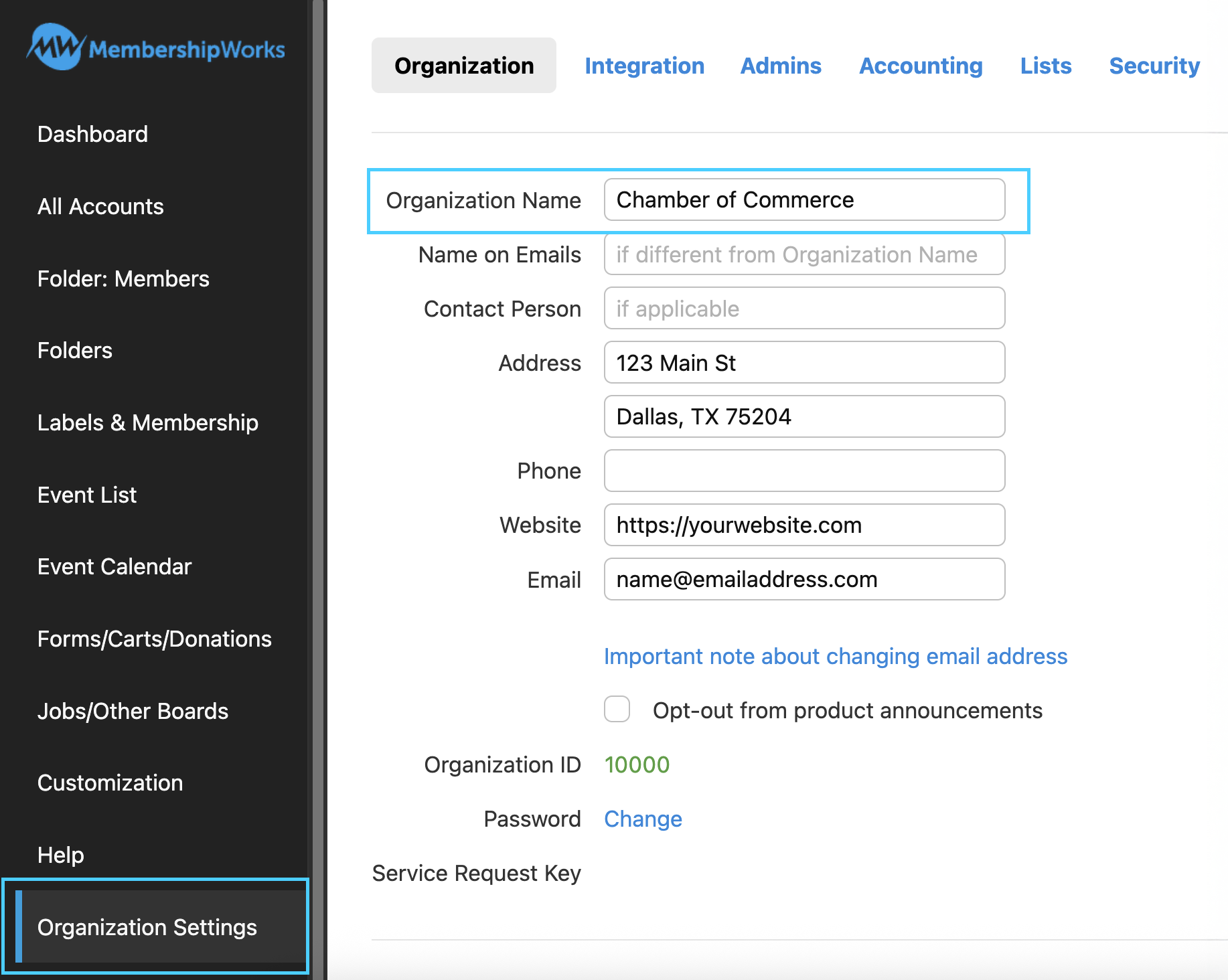Image resolution: width=1228 pixels, height=980 pixels.
Task: Select the empty Phone input field
Action: point(803,471)
